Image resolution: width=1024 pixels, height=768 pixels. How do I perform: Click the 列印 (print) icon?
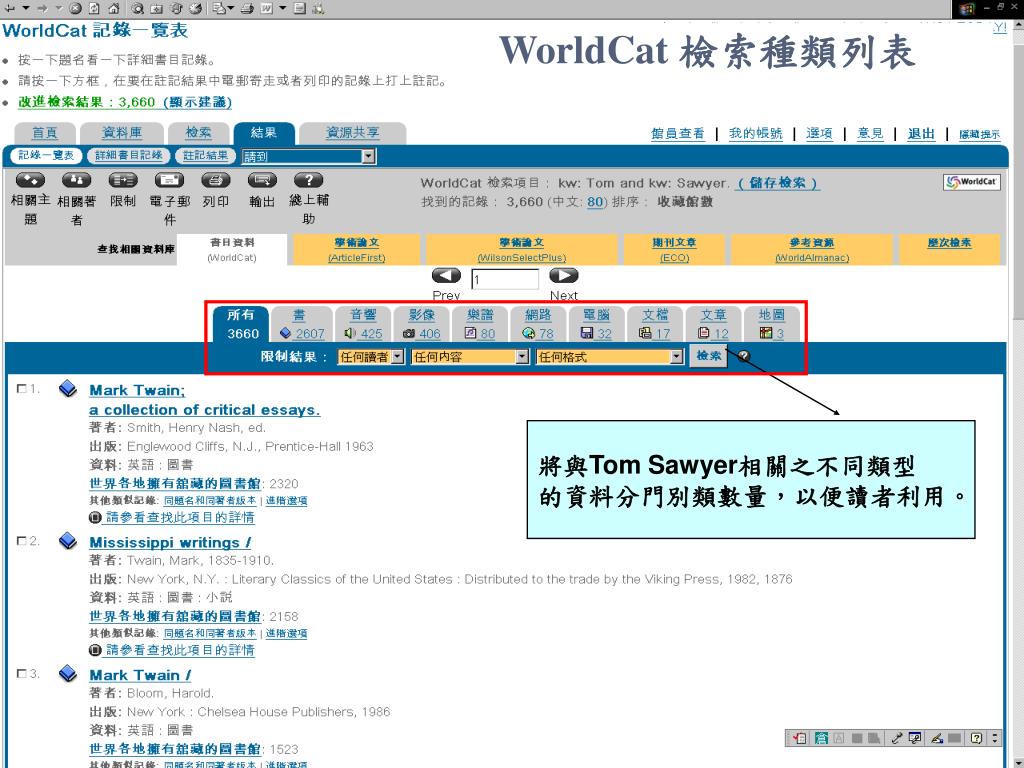coord(216,180)
